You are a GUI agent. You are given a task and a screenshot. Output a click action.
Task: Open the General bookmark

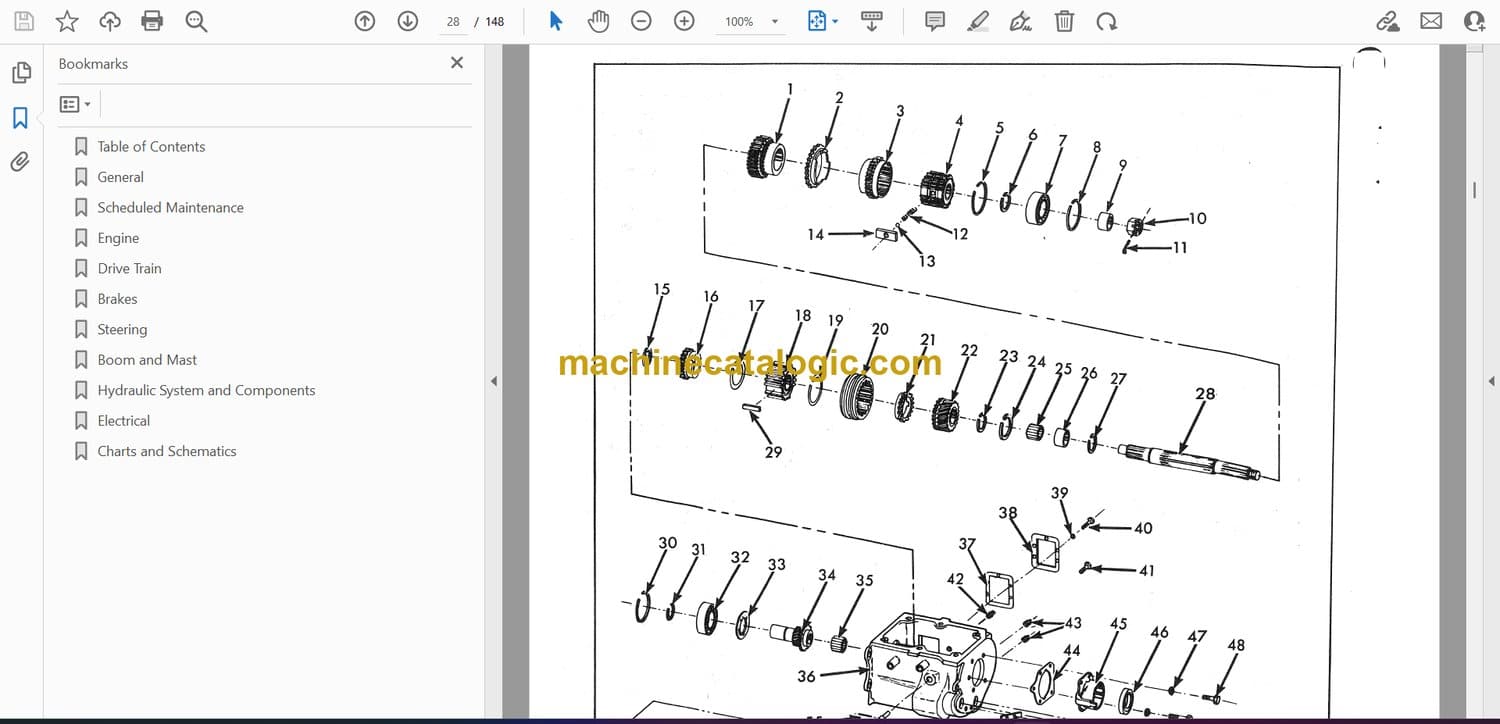point(121,177)
